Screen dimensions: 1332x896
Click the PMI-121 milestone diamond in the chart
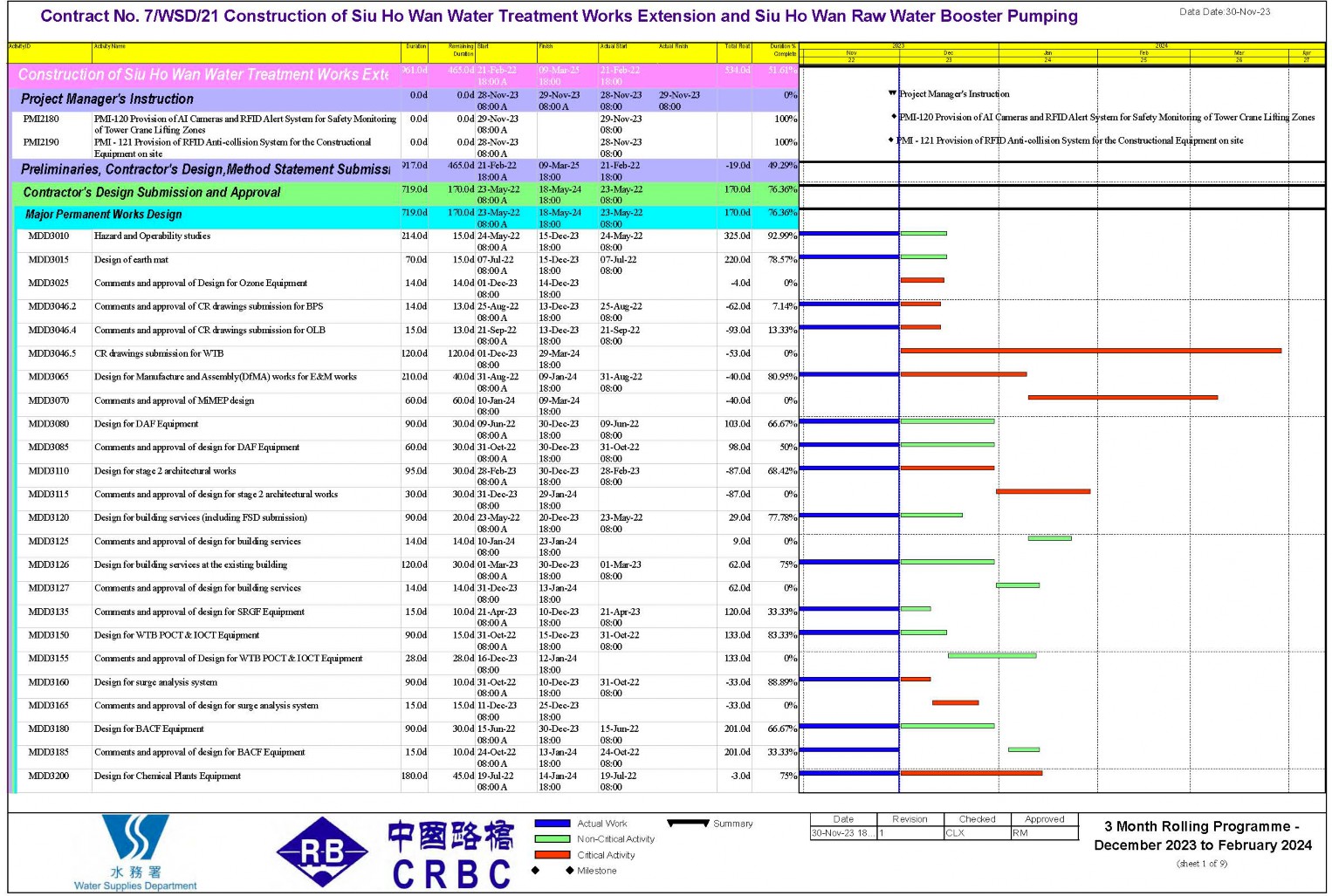(x=891, y=140)
